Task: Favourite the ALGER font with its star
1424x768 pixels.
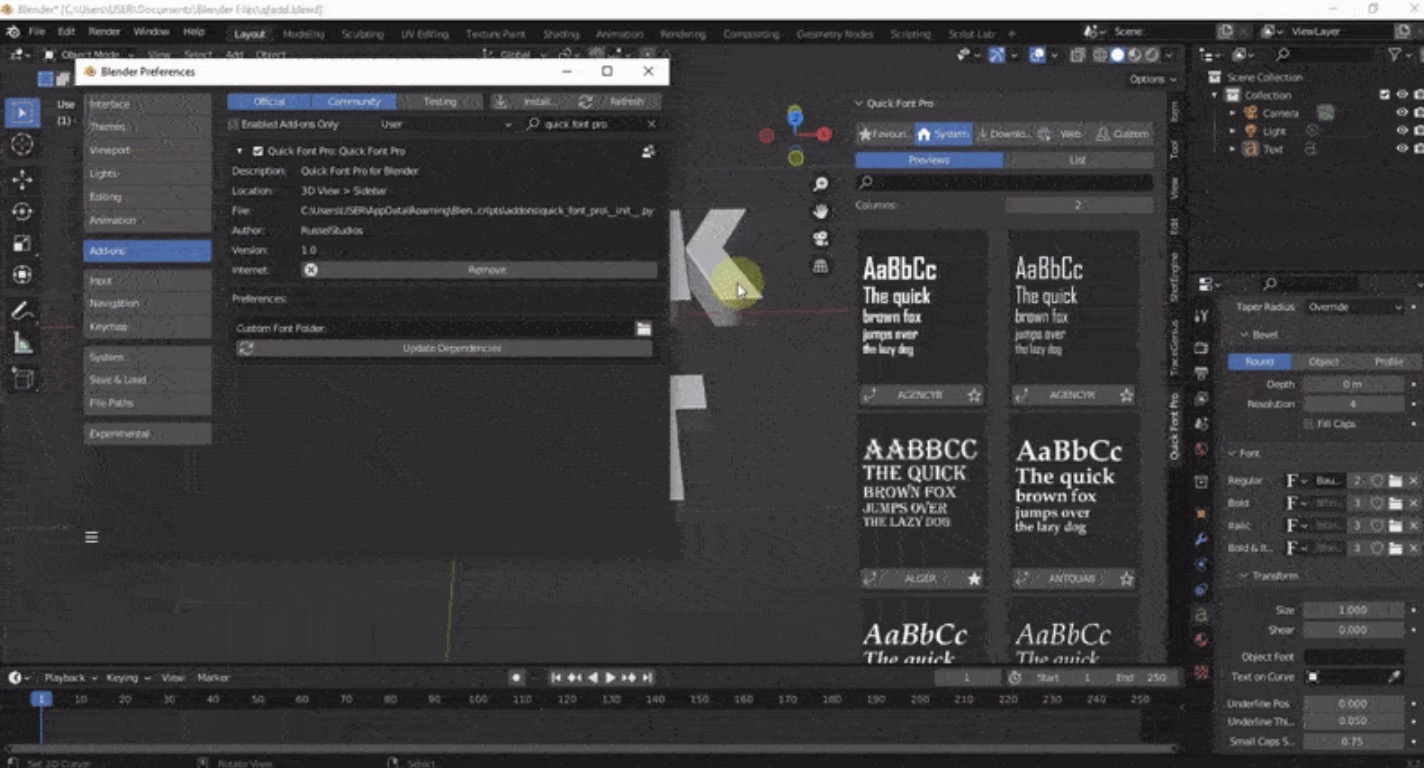Action: pos(974,579)
